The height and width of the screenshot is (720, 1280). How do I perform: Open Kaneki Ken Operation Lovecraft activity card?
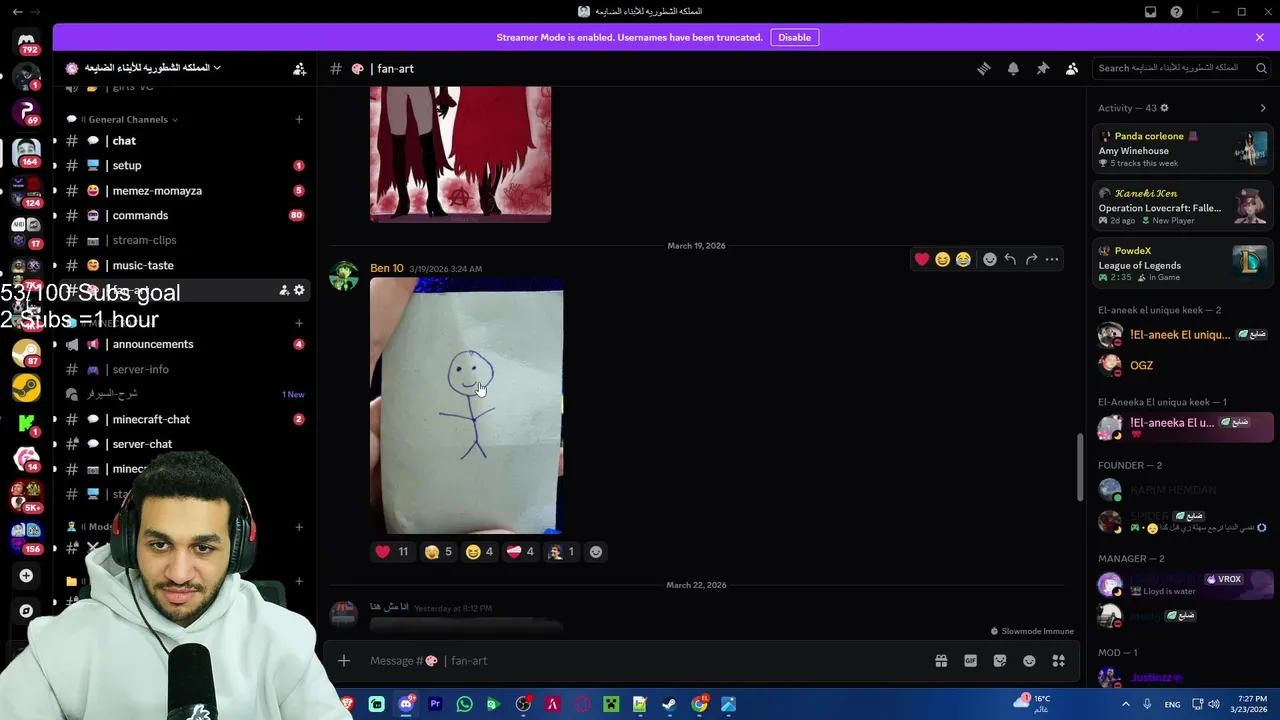coord(1182,207)
